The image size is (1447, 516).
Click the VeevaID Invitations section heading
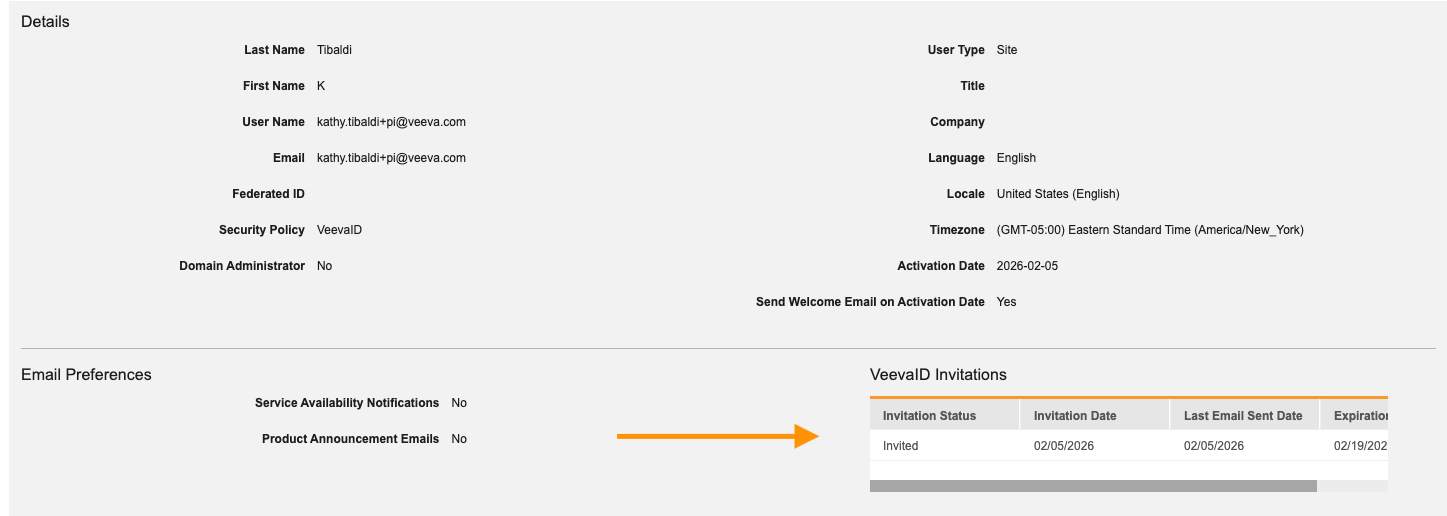pos(938,375)
